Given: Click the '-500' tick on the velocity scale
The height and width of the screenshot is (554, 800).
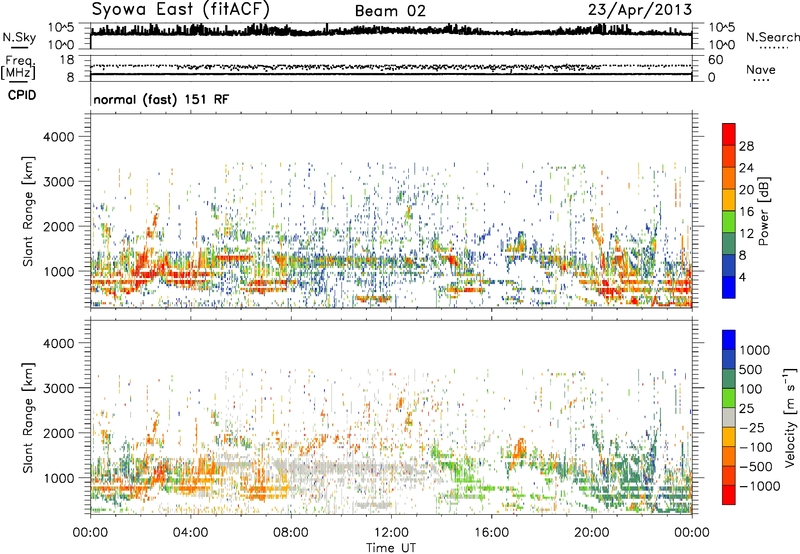Looking at the screenshot, I should pyautogui.click(x=756, y=467).
